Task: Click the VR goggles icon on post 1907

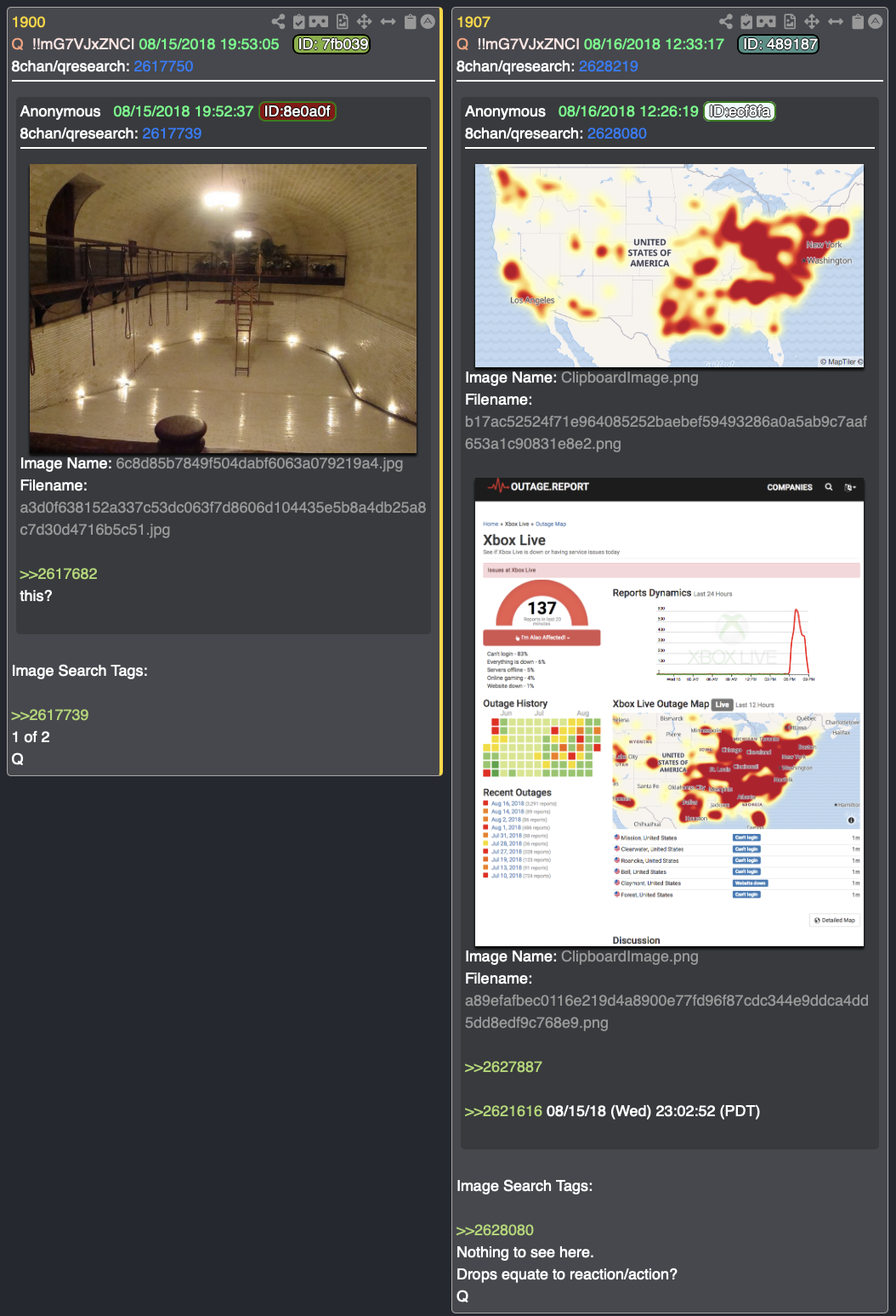Action: tap(766, 21)
